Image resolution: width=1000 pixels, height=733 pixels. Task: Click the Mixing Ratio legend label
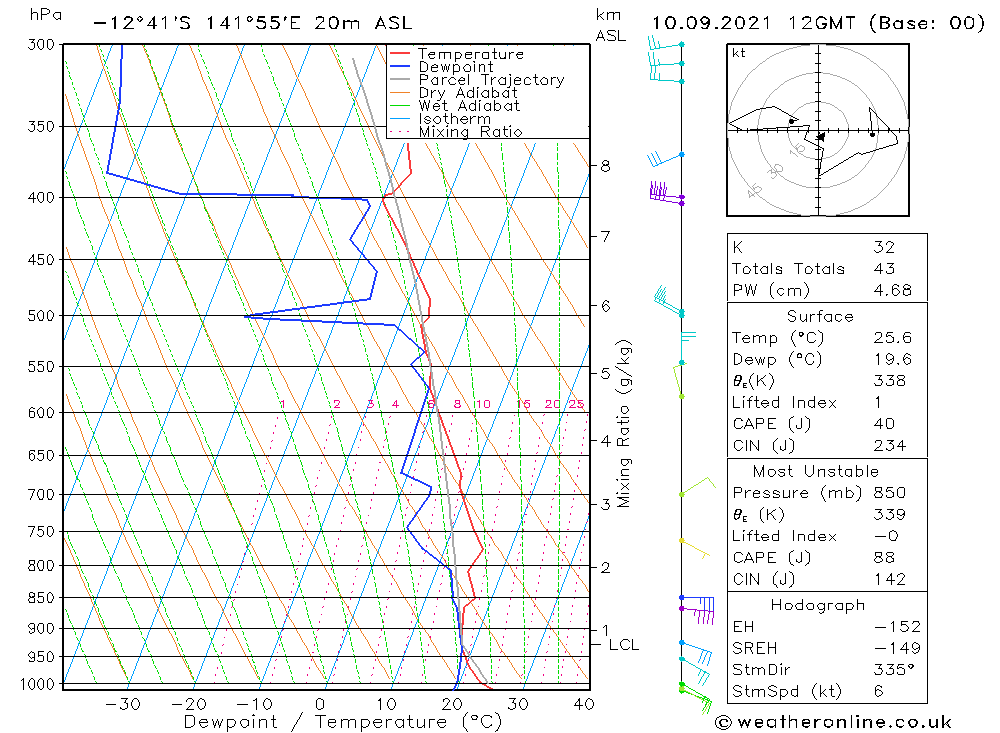[x=470, y=131]
